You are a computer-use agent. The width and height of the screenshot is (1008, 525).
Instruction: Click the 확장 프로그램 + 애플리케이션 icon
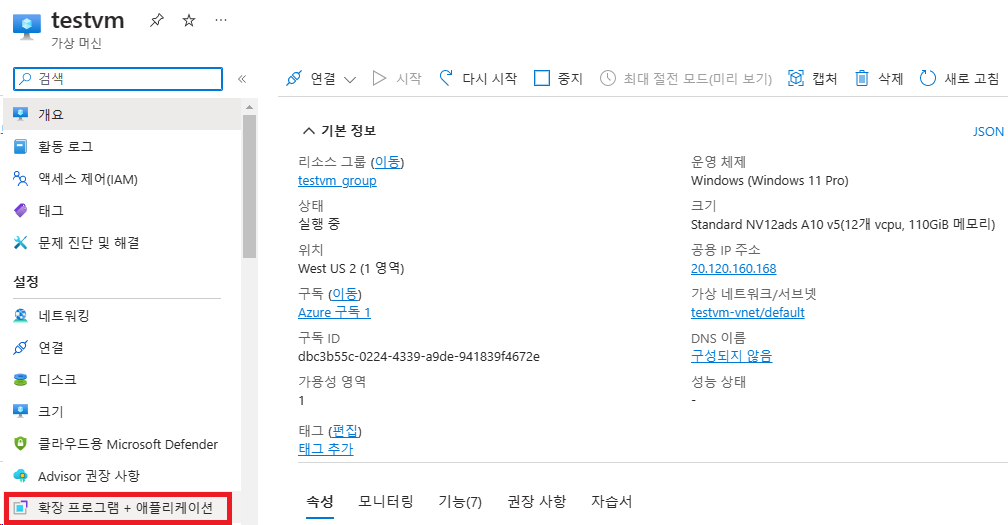(x=21, y=508)
